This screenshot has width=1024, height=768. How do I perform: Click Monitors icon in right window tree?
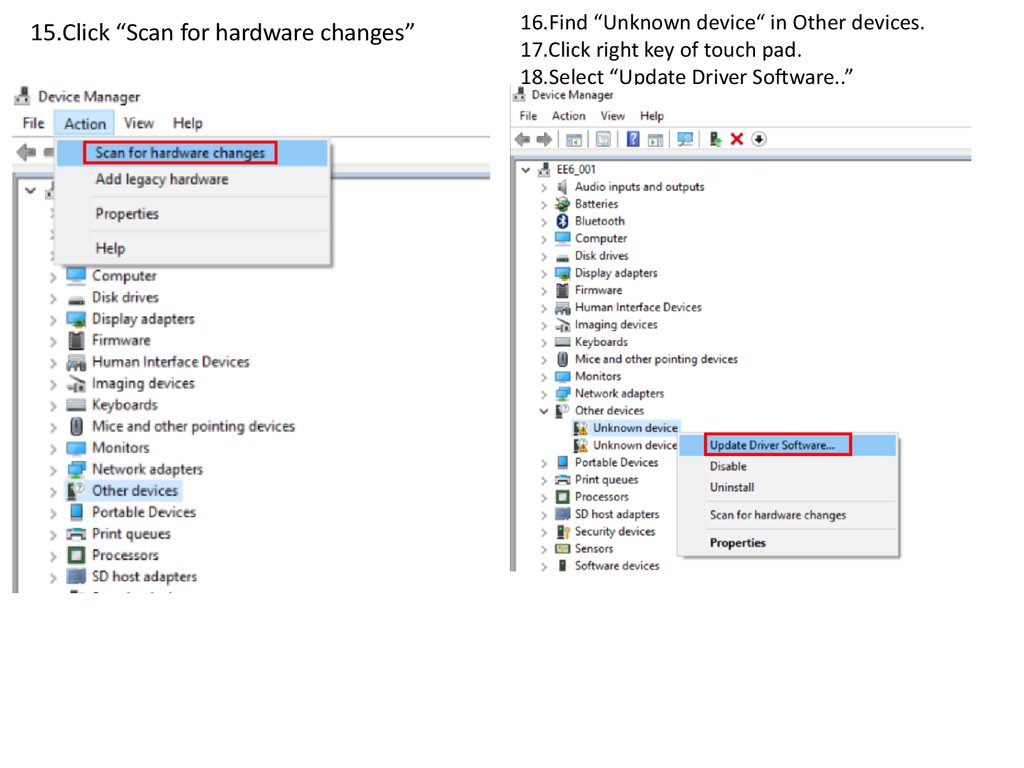[562, 376]
